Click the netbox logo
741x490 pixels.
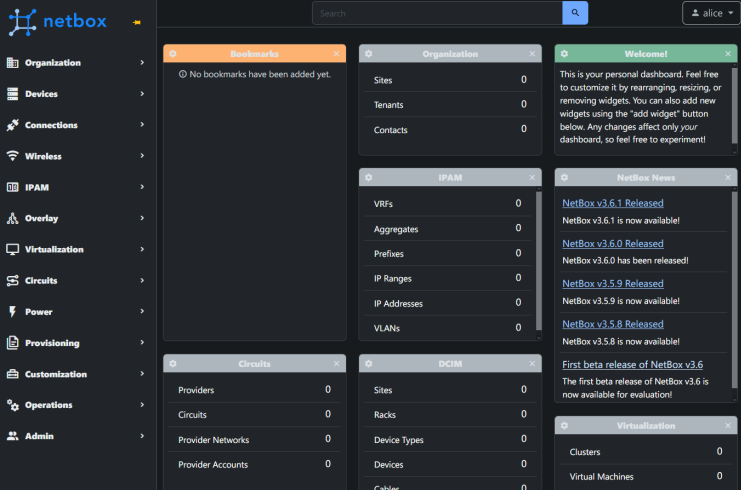coord(58,21)
